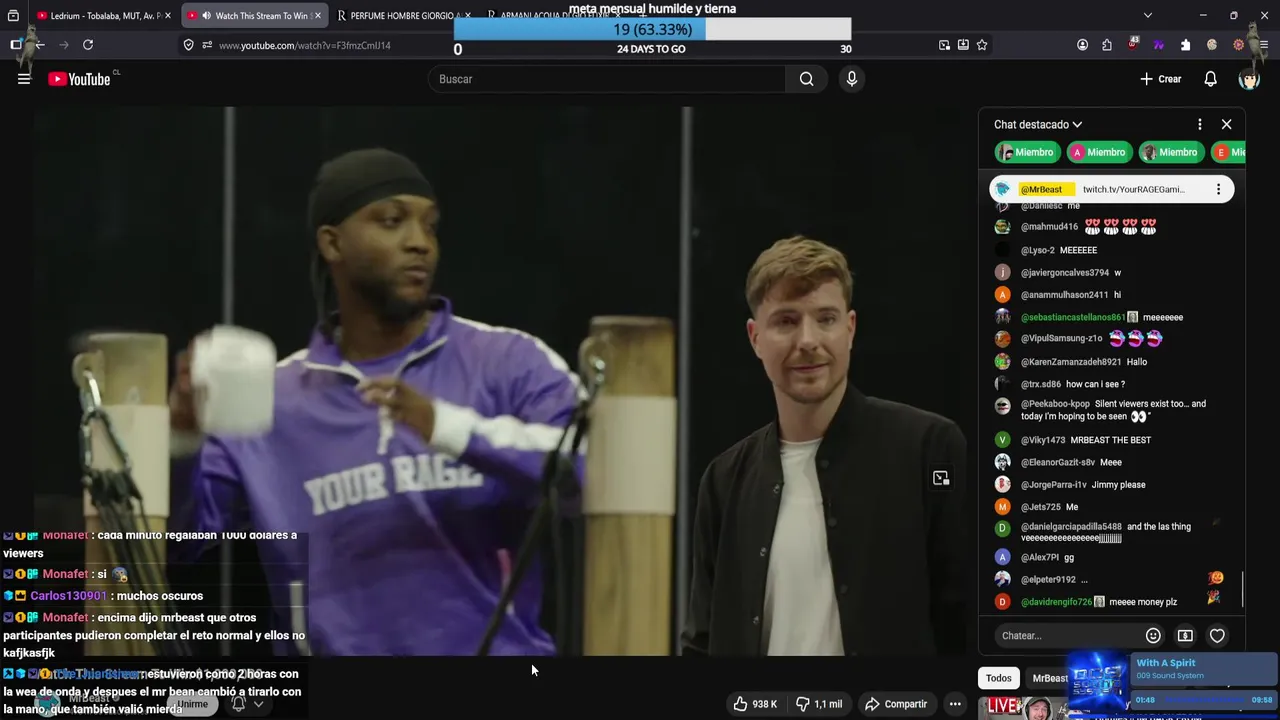Click the pinned twitch.tv/YourRAGEGaming link
This screenshot has height=720, width=1280.
1133,189
